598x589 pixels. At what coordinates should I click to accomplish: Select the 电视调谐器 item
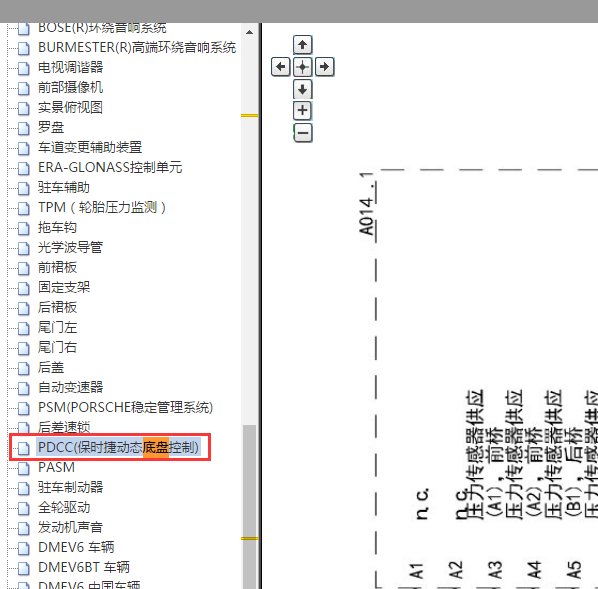(x=71, y=68)
